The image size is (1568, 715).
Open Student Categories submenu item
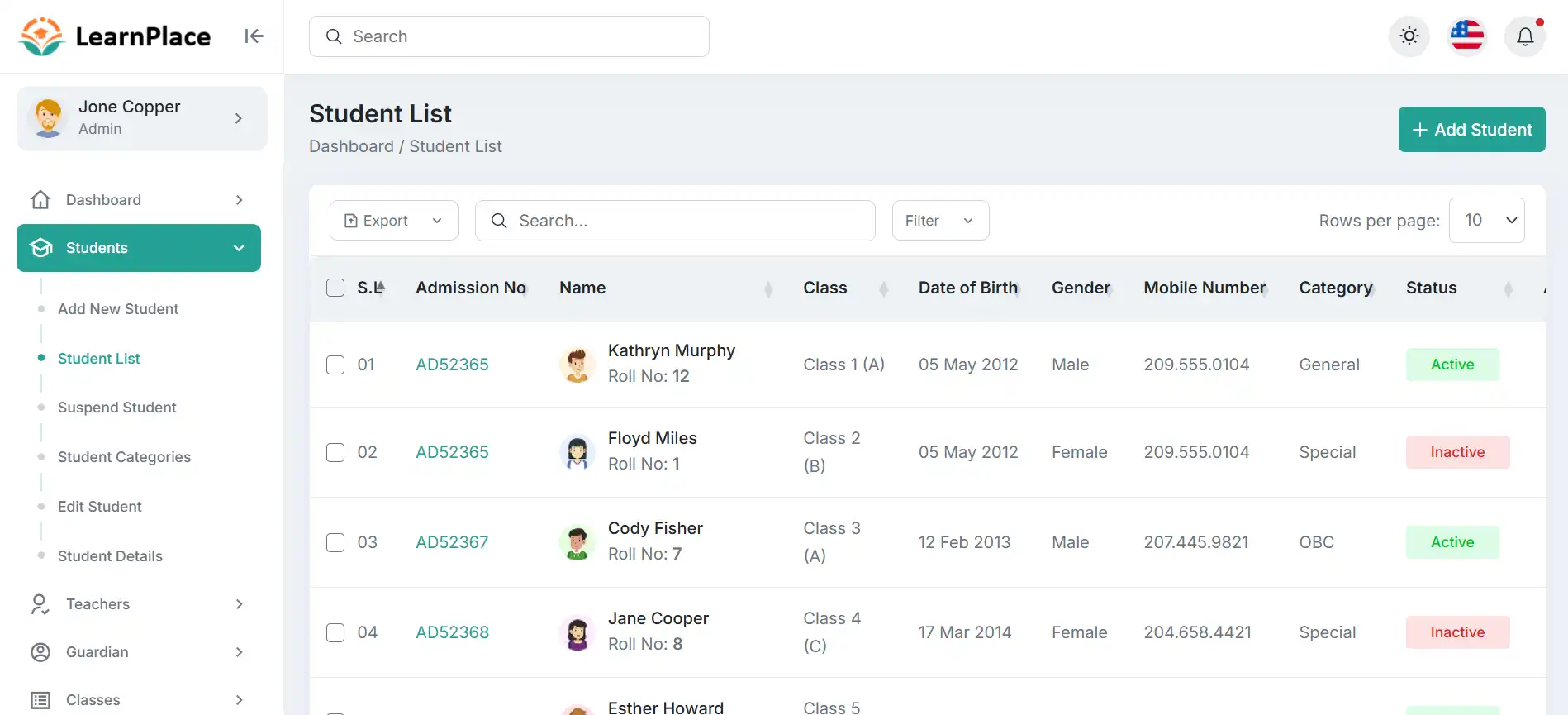point(124,457)
